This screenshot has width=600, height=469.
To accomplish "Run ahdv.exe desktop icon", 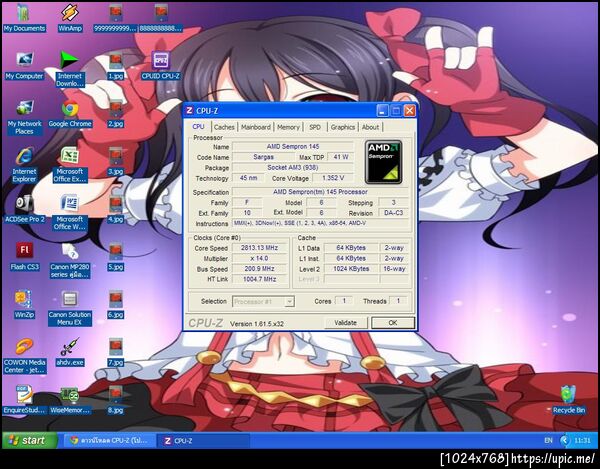I will (70, 352).
